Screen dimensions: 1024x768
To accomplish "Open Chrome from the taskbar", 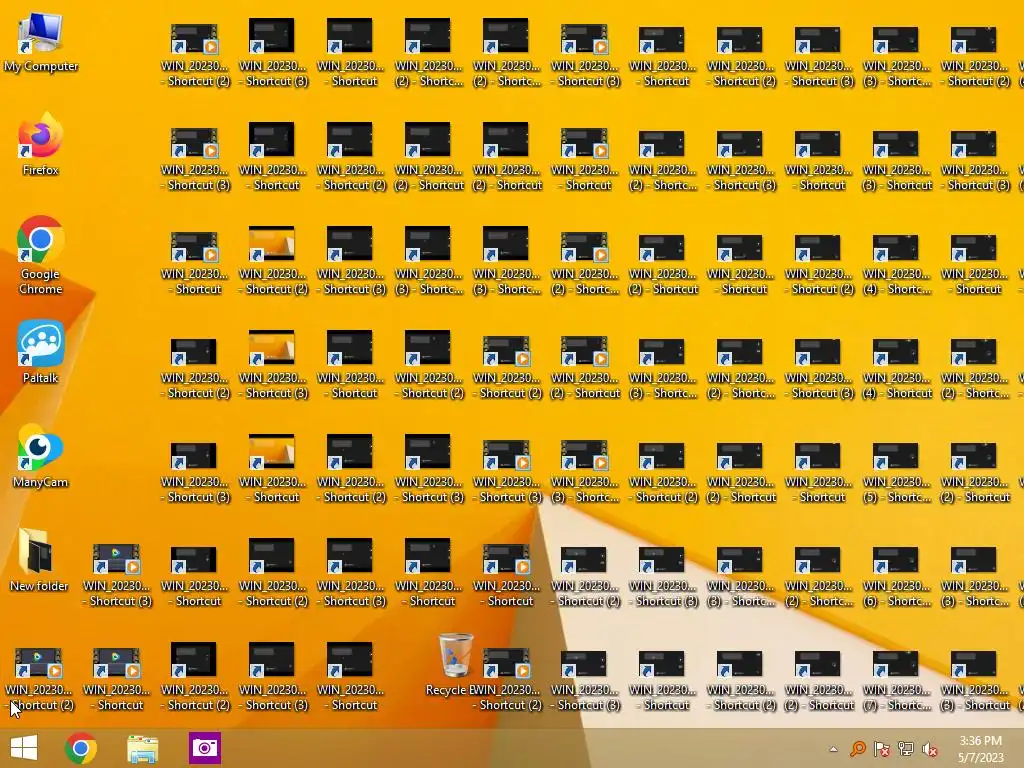I will point(81,748).
